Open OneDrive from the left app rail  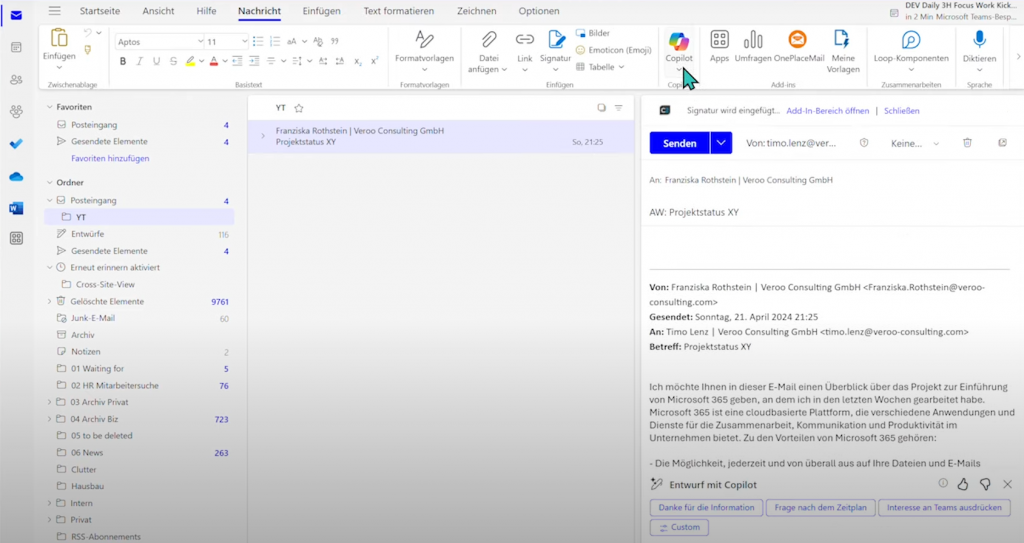coord(16,176)
